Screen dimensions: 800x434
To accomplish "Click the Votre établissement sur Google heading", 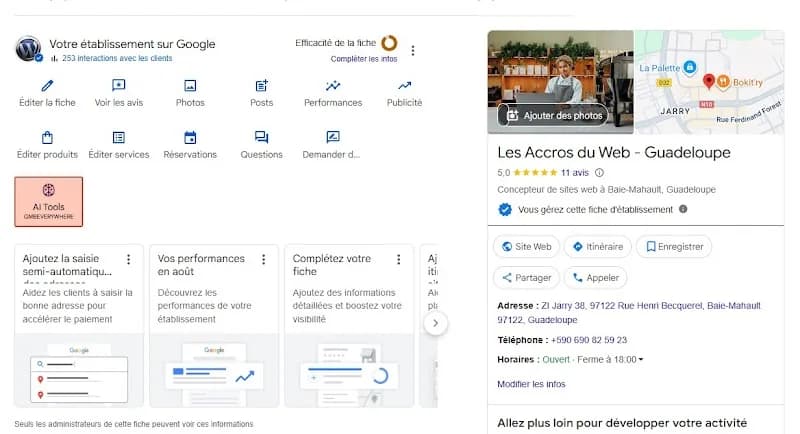I will coord(132,44).
